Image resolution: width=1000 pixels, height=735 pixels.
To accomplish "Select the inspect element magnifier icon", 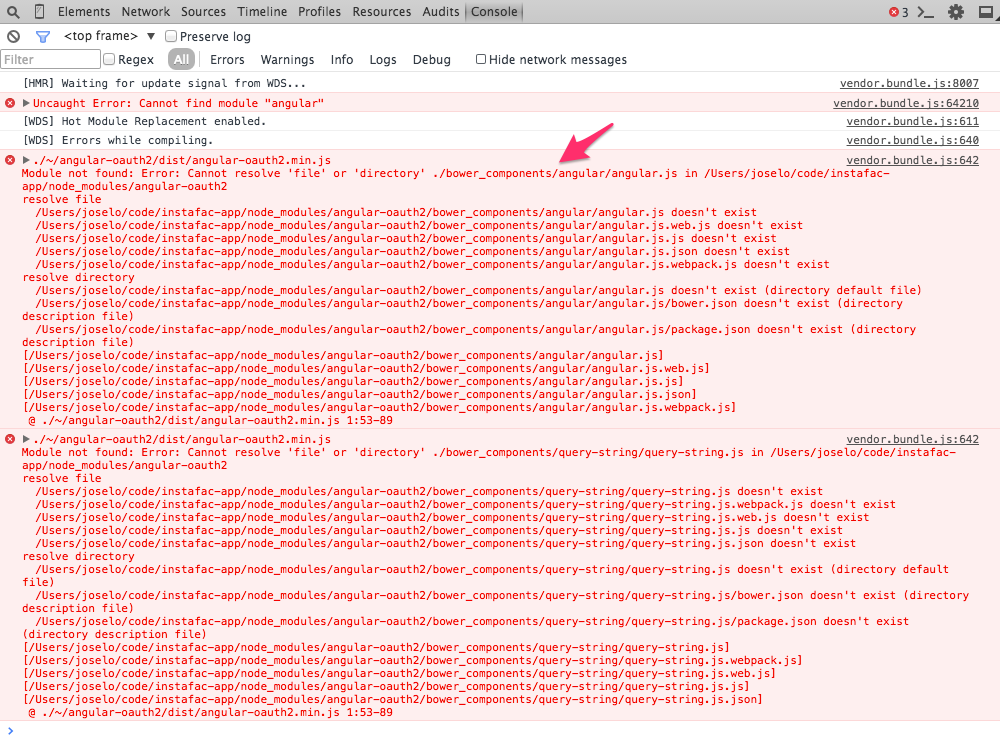I will (12, 11).
